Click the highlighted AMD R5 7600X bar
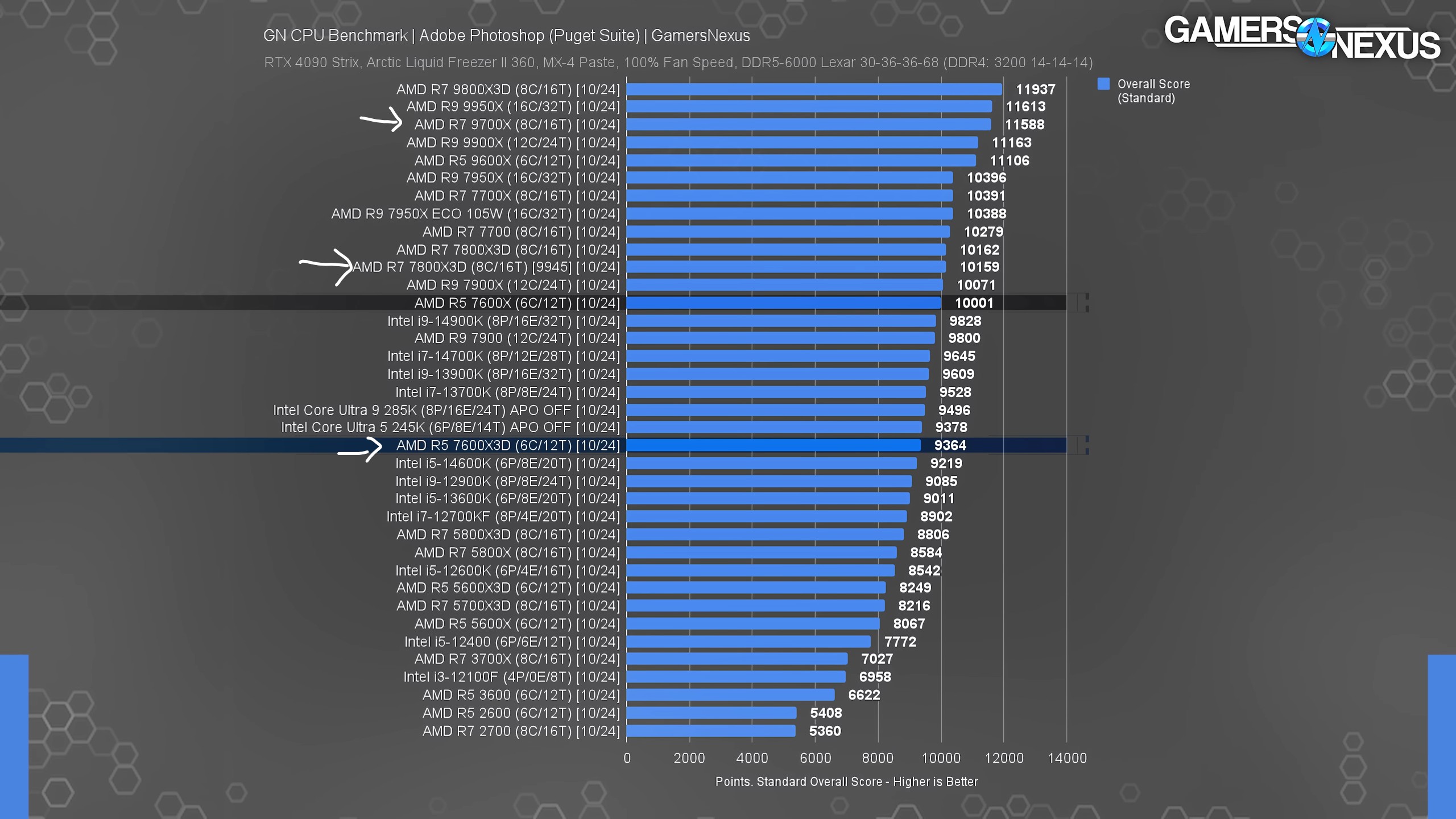Viewport: 1456px width, 819px height. [784, 303]
